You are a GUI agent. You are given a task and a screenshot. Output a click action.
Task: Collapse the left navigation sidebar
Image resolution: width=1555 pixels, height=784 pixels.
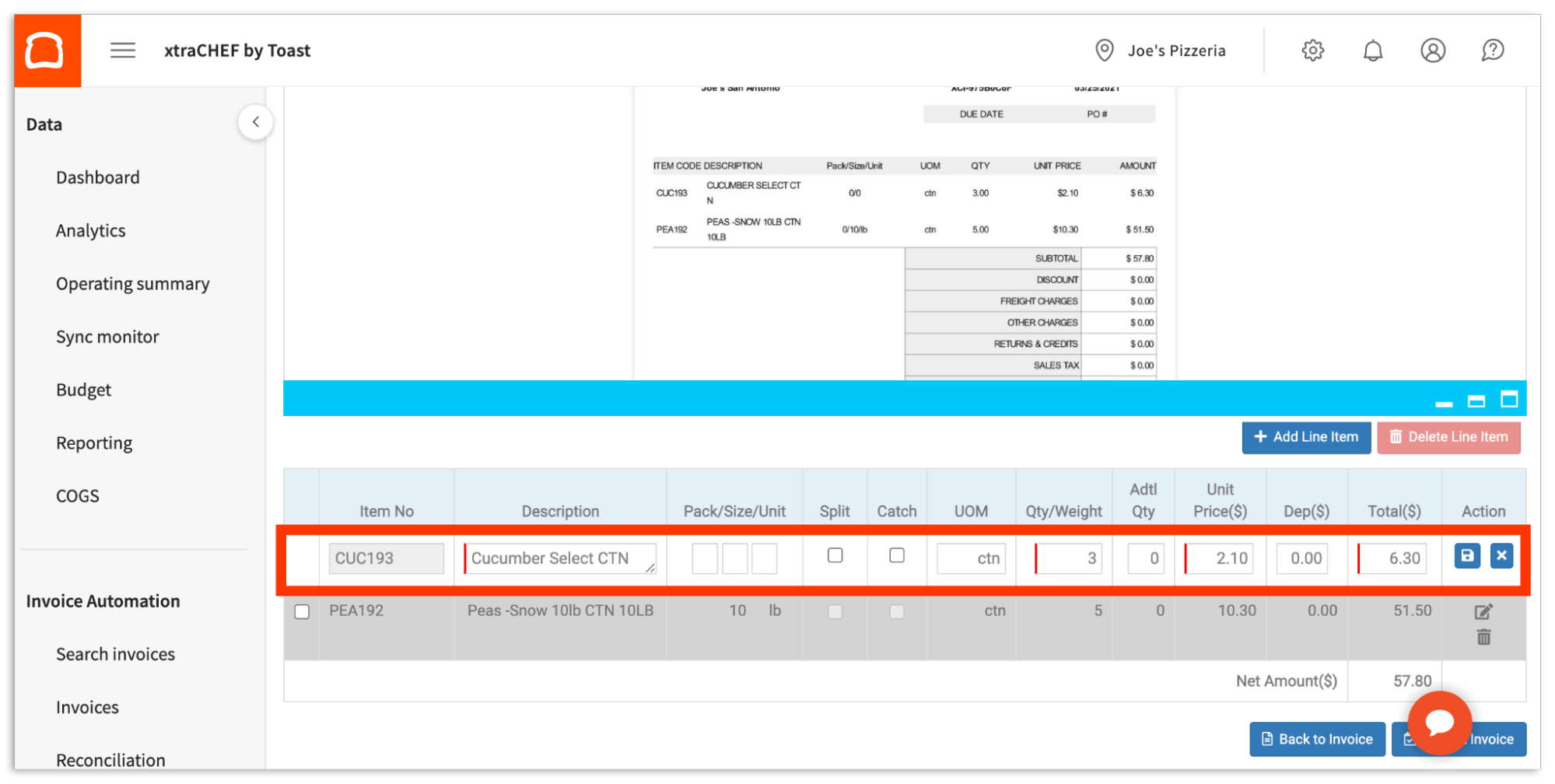[255, 121]
